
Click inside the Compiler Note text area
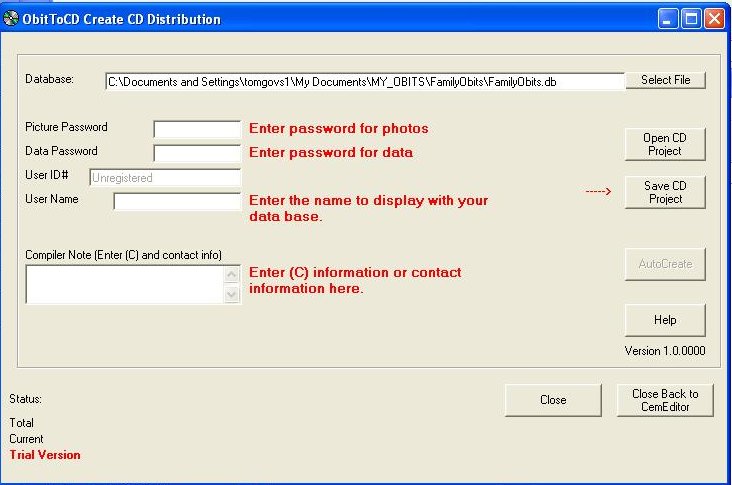click(x=125, y=284)
